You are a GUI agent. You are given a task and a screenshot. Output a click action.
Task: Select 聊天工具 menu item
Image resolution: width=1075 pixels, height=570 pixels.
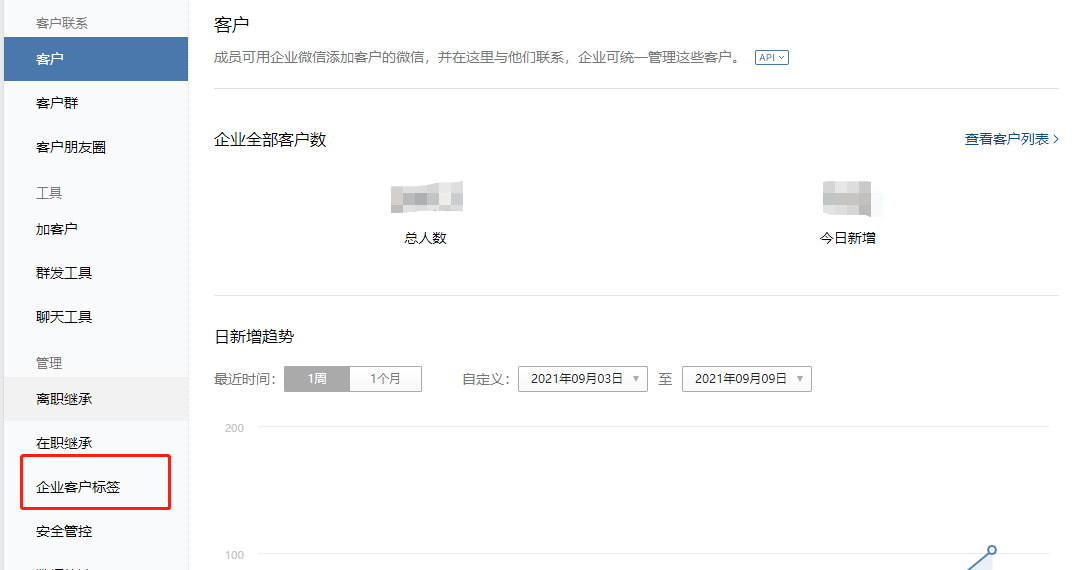(64, 317)
